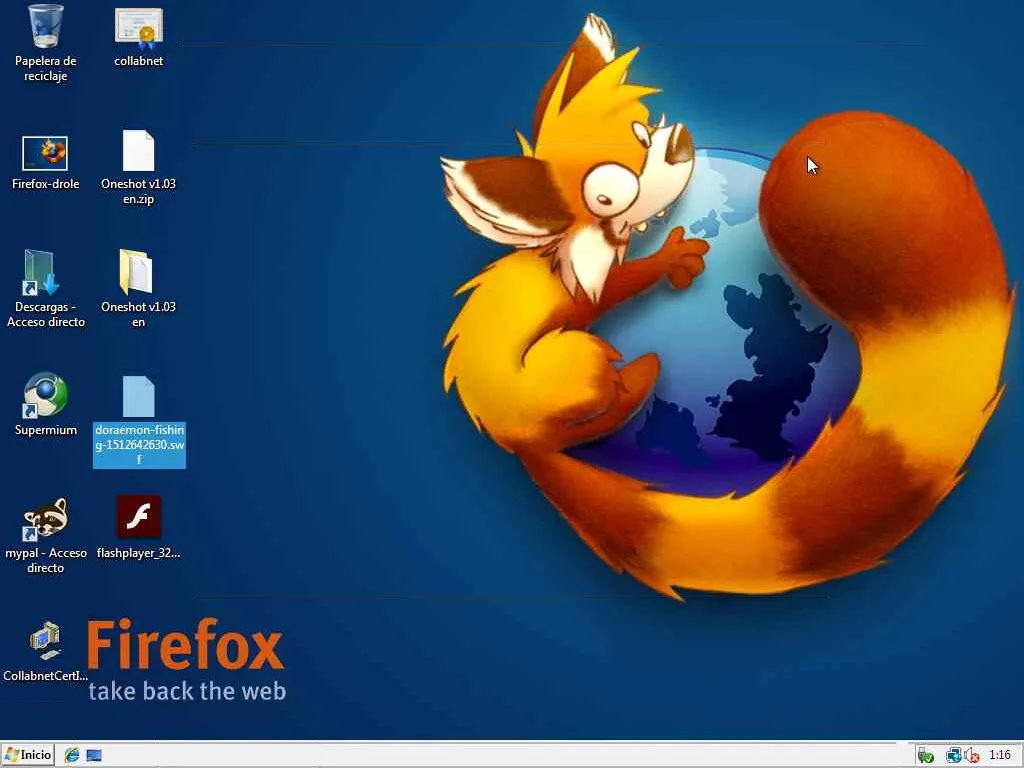Click the 'Firefox-drole' label text

click(46, 184)
